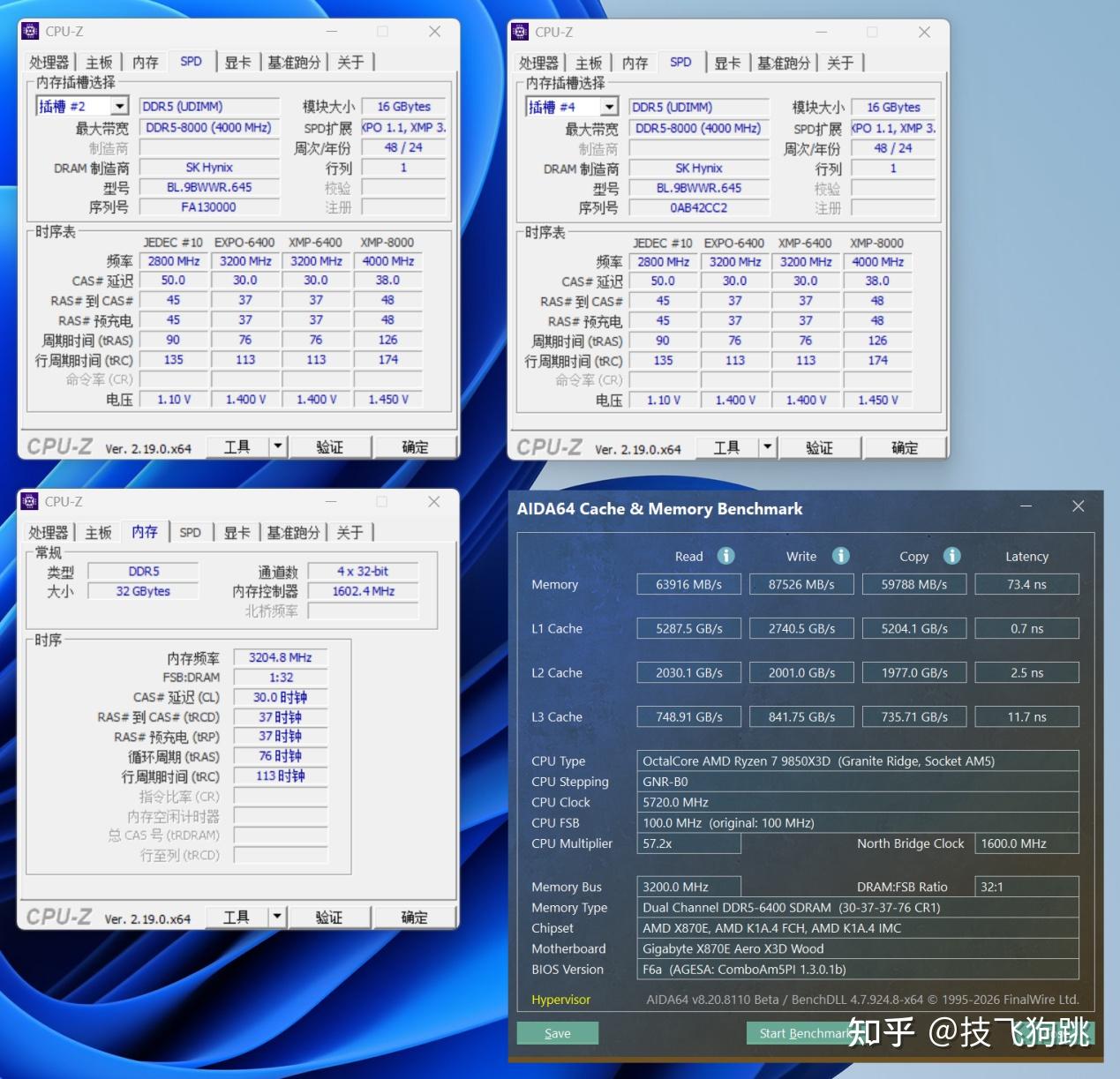The image size is (1120, 1079).
Task: Switch to 基准跑分 tab in slot #4 window
Action: point(784,63)
